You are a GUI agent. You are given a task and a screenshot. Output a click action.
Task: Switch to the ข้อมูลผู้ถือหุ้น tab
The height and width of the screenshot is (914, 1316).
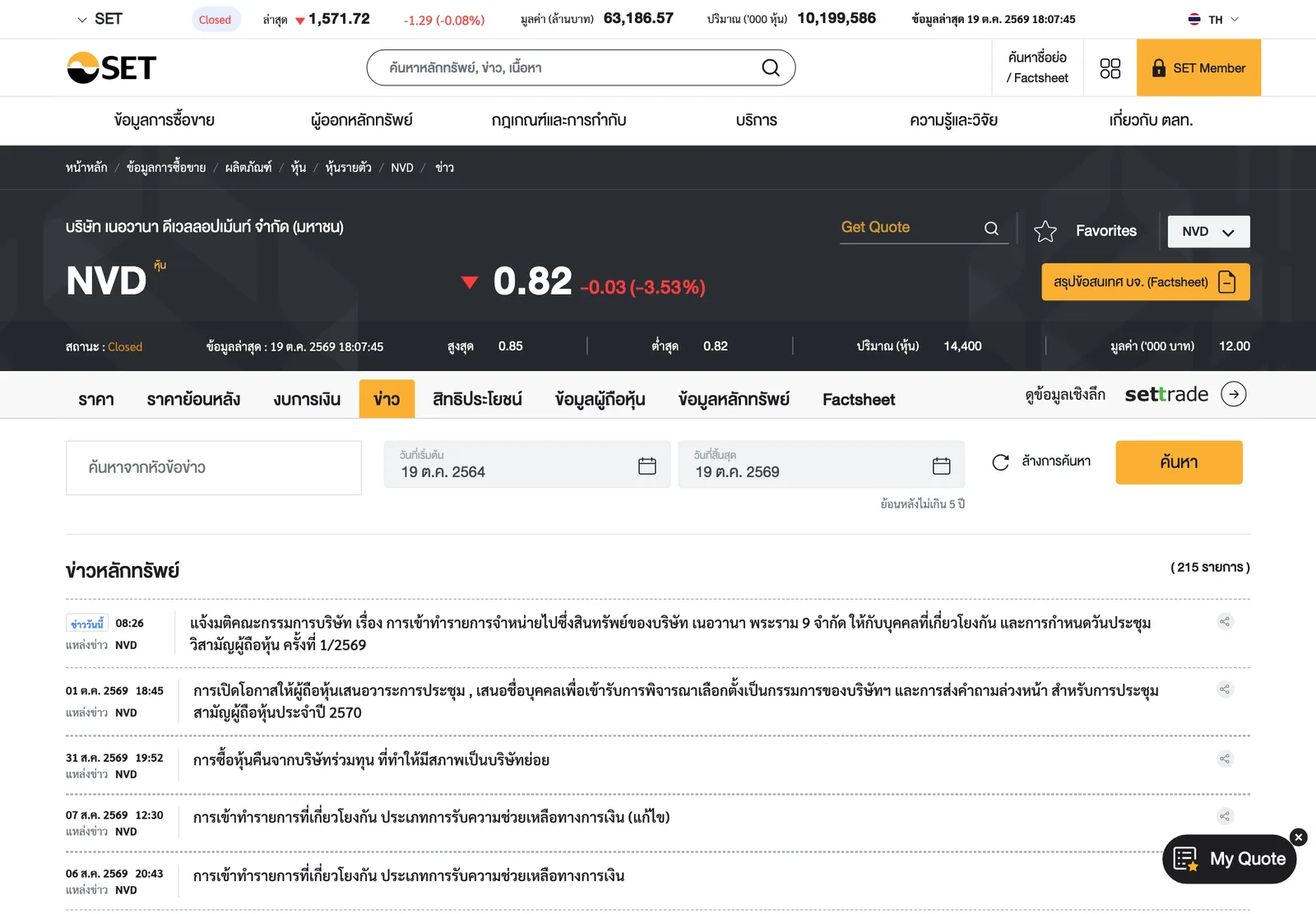click(600, 399)
